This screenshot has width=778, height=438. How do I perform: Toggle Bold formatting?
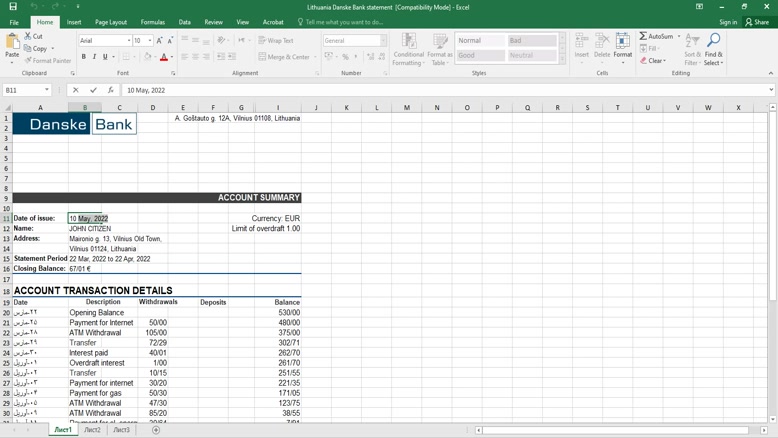[x=84, y=57]
